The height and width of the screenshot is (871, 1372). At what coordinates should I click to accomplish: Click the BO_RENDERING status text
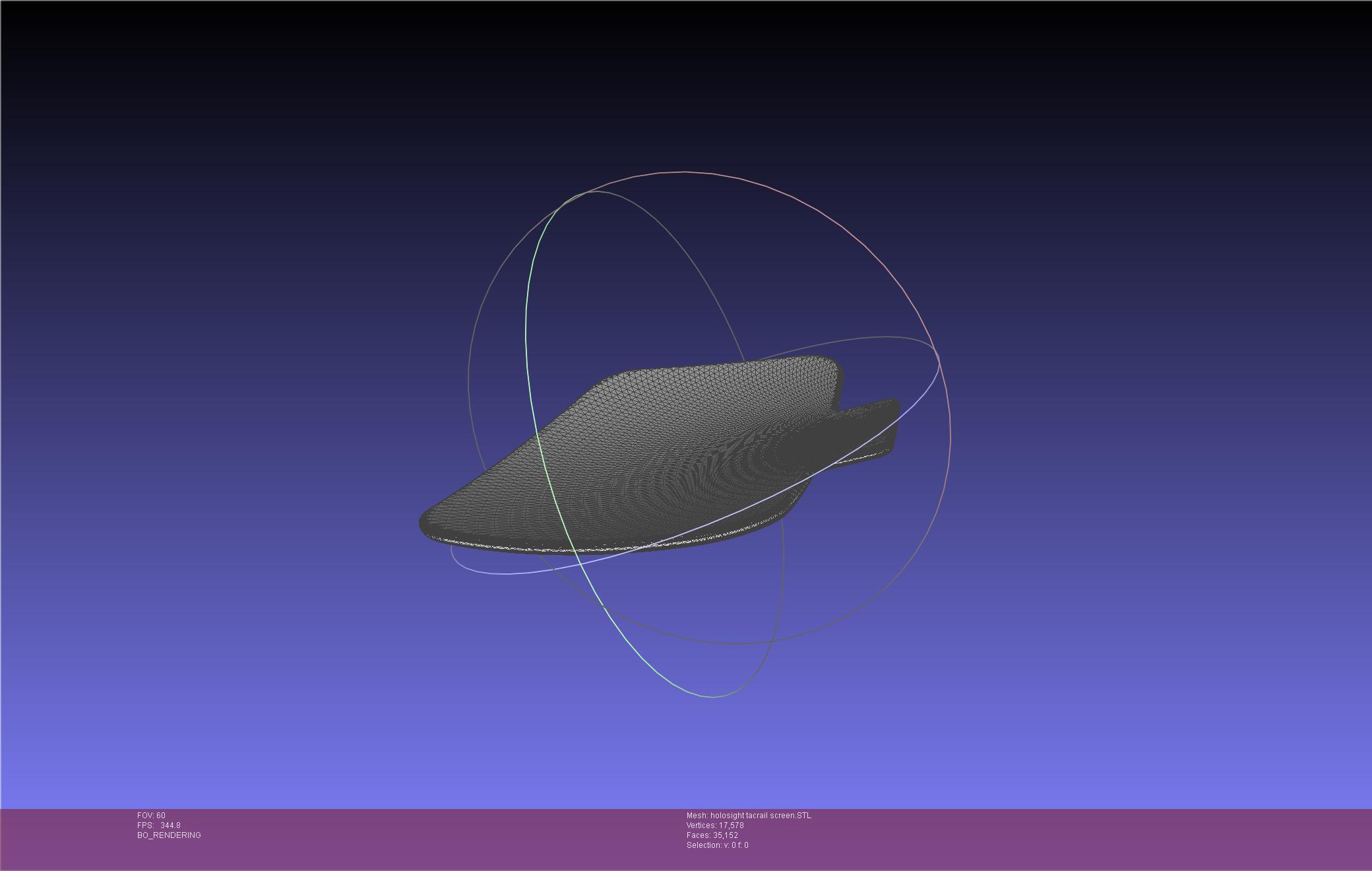[x=169, y=835]
